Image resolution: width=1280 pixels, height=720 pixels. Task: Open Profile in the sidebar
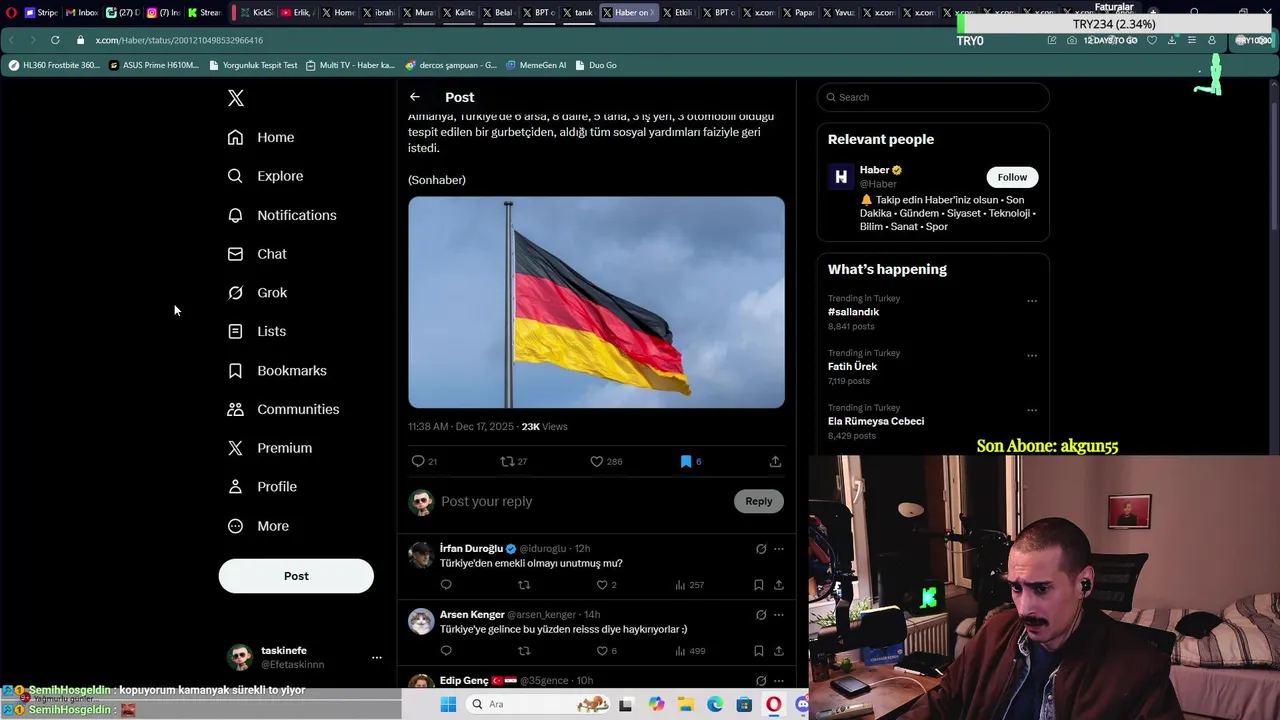(262, 487)
